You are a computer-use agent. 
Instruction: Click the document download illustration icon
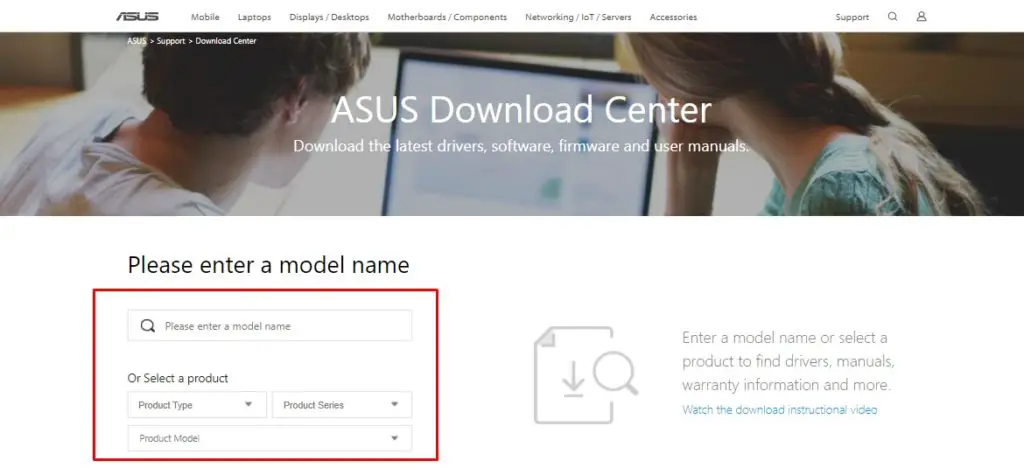585,375
